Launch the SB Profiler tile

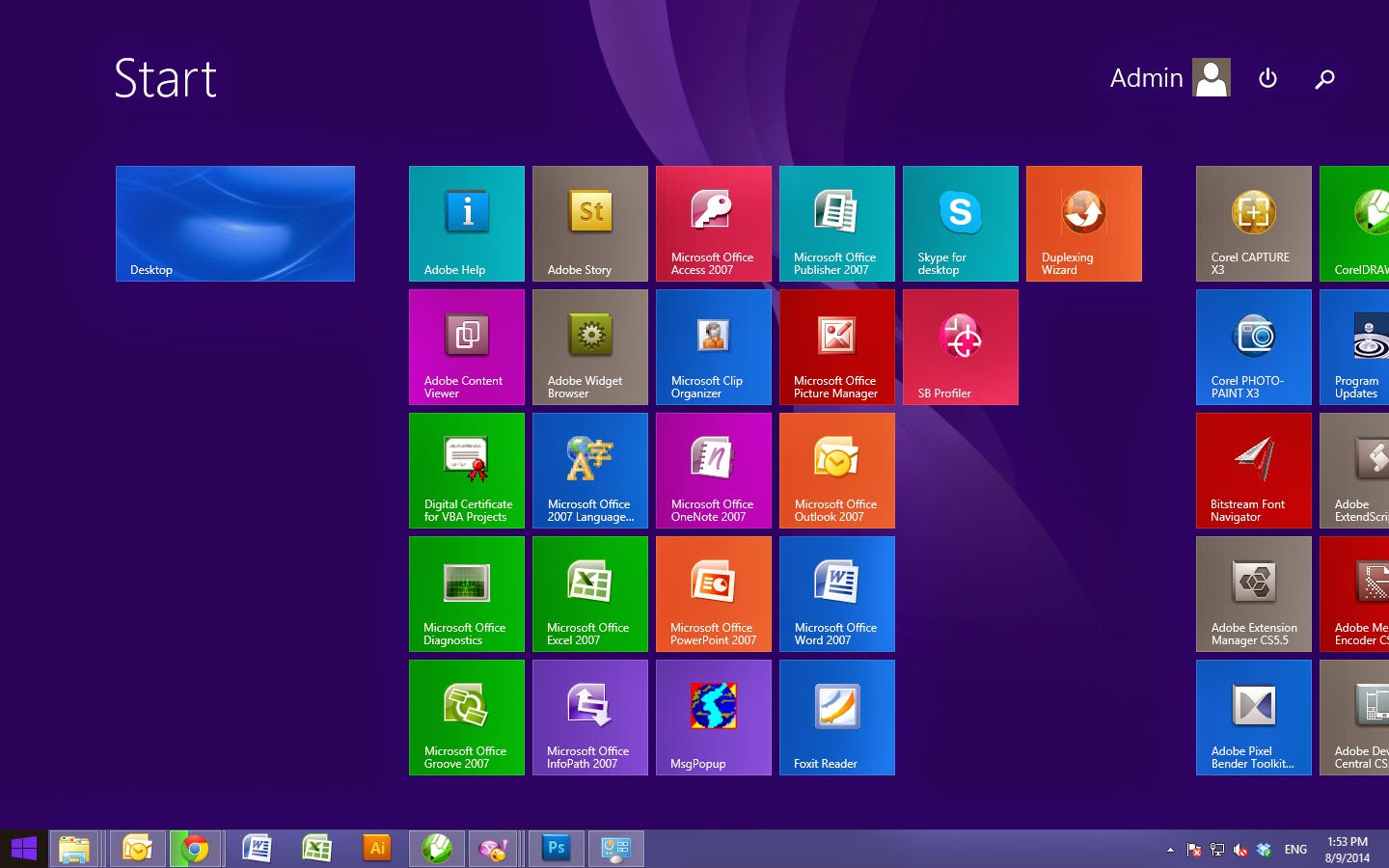[x=961, y=347]
